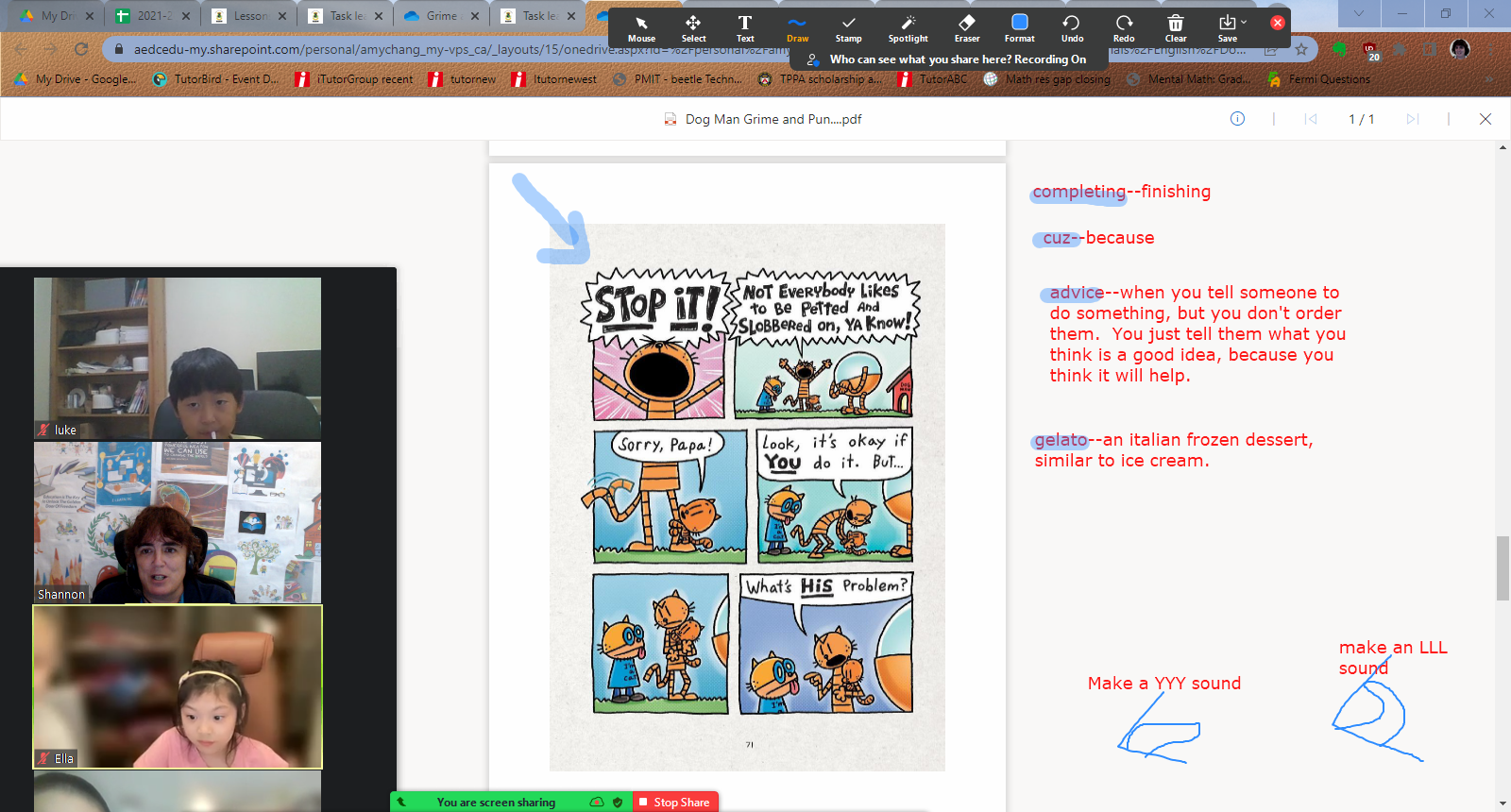Close the PDF preview
The width and height of the screenshot is (1511, 812).
(x=1486, y=119)
